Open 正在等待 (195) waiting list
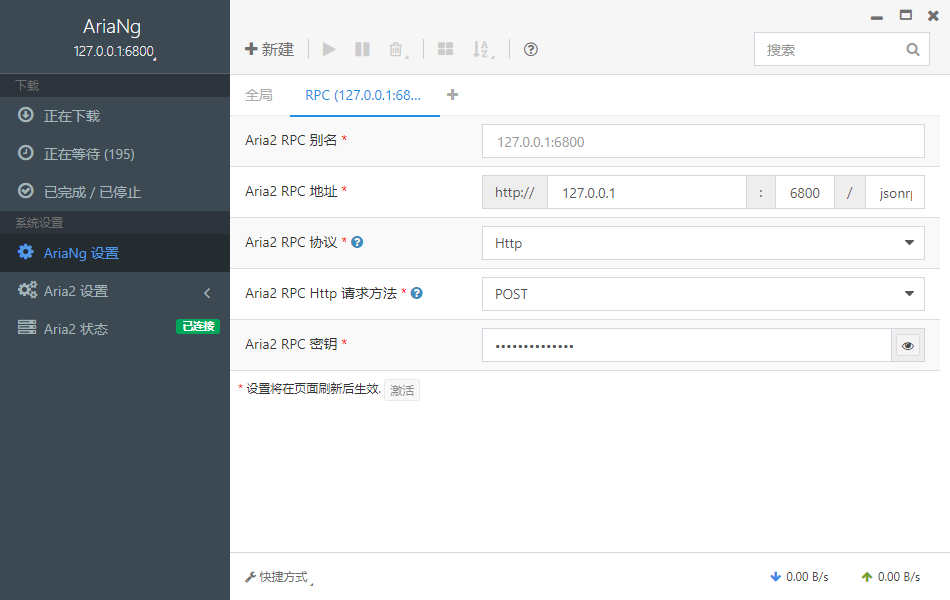 pos(115,154)
